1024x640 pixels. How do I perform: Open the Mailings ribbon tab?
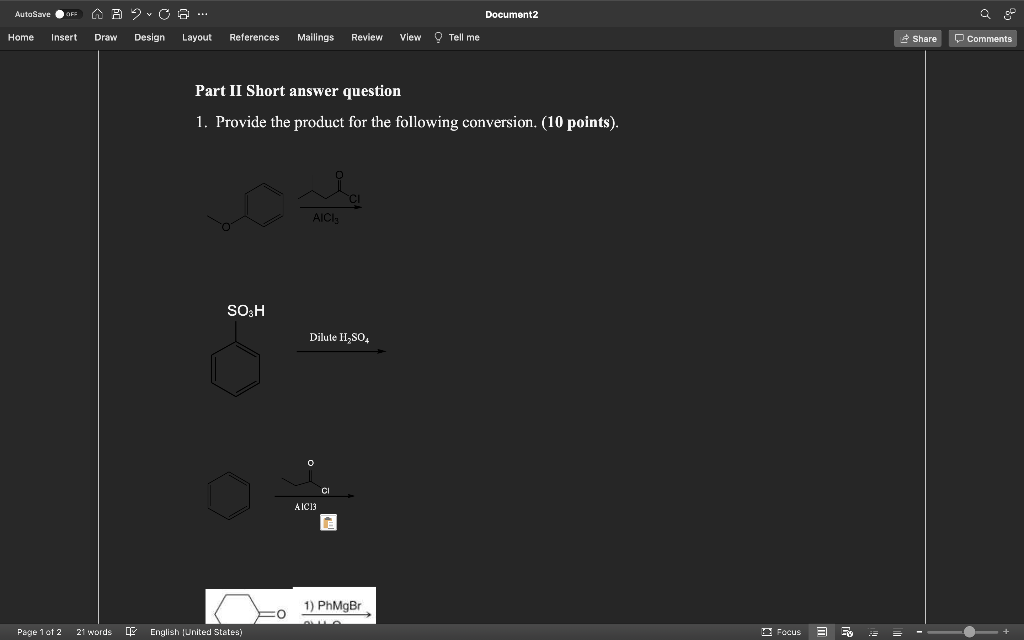tap(315, 37)
